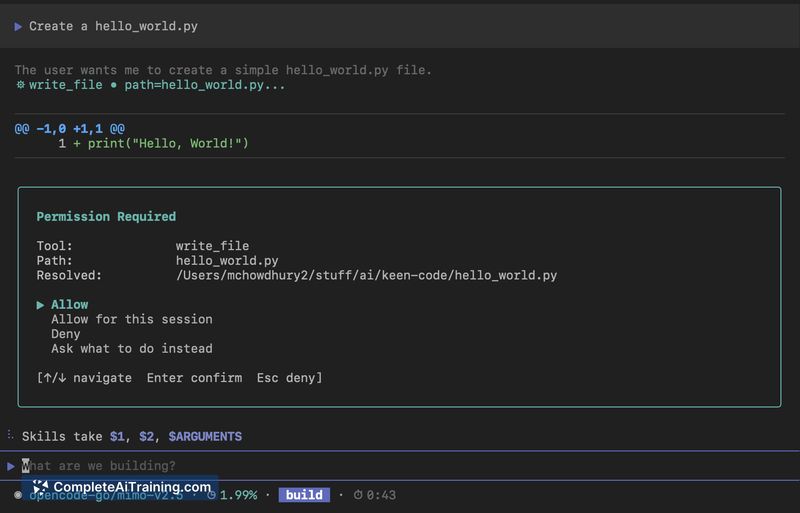The width and height of the screenshot is (800, 513).
Task: Click the '1.99%' context usage value
Action: pyautogui.click(x=238, y=495)
